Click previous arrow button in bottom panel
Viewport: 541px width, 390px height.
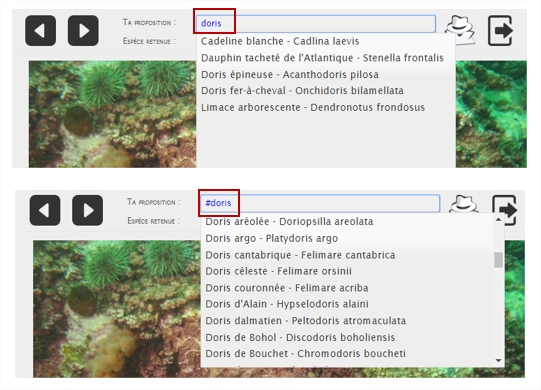pyautogui.click(x=45, y=210)
